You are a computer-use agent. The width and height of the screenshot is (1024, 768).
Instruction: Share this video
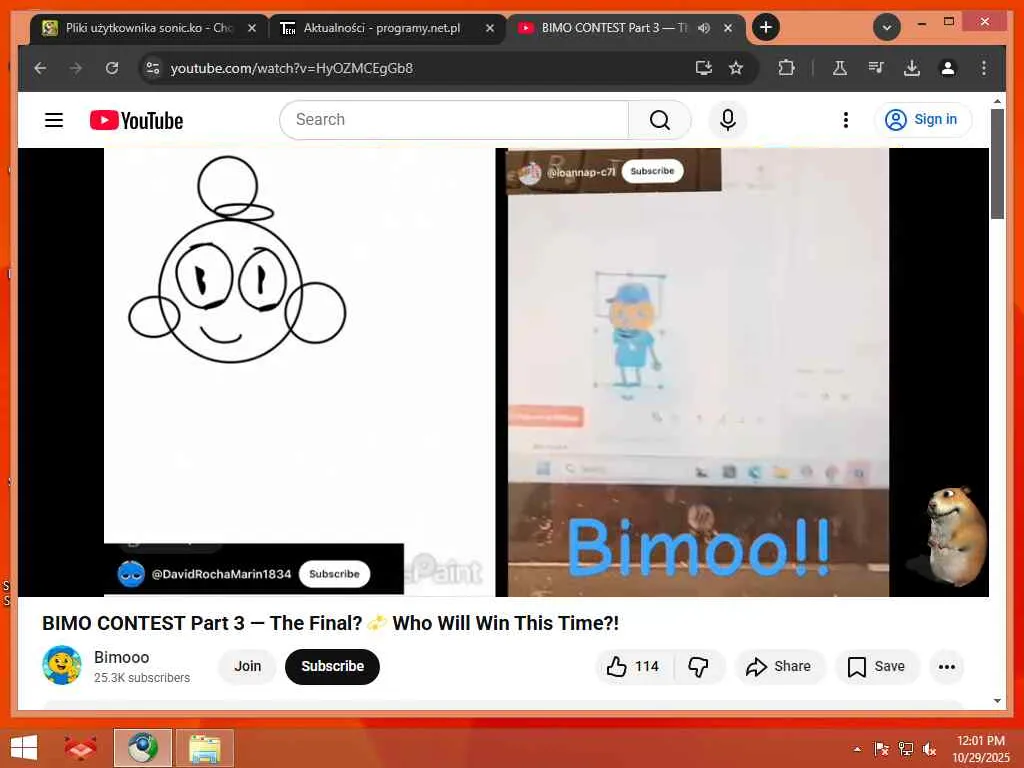point(779,666)
